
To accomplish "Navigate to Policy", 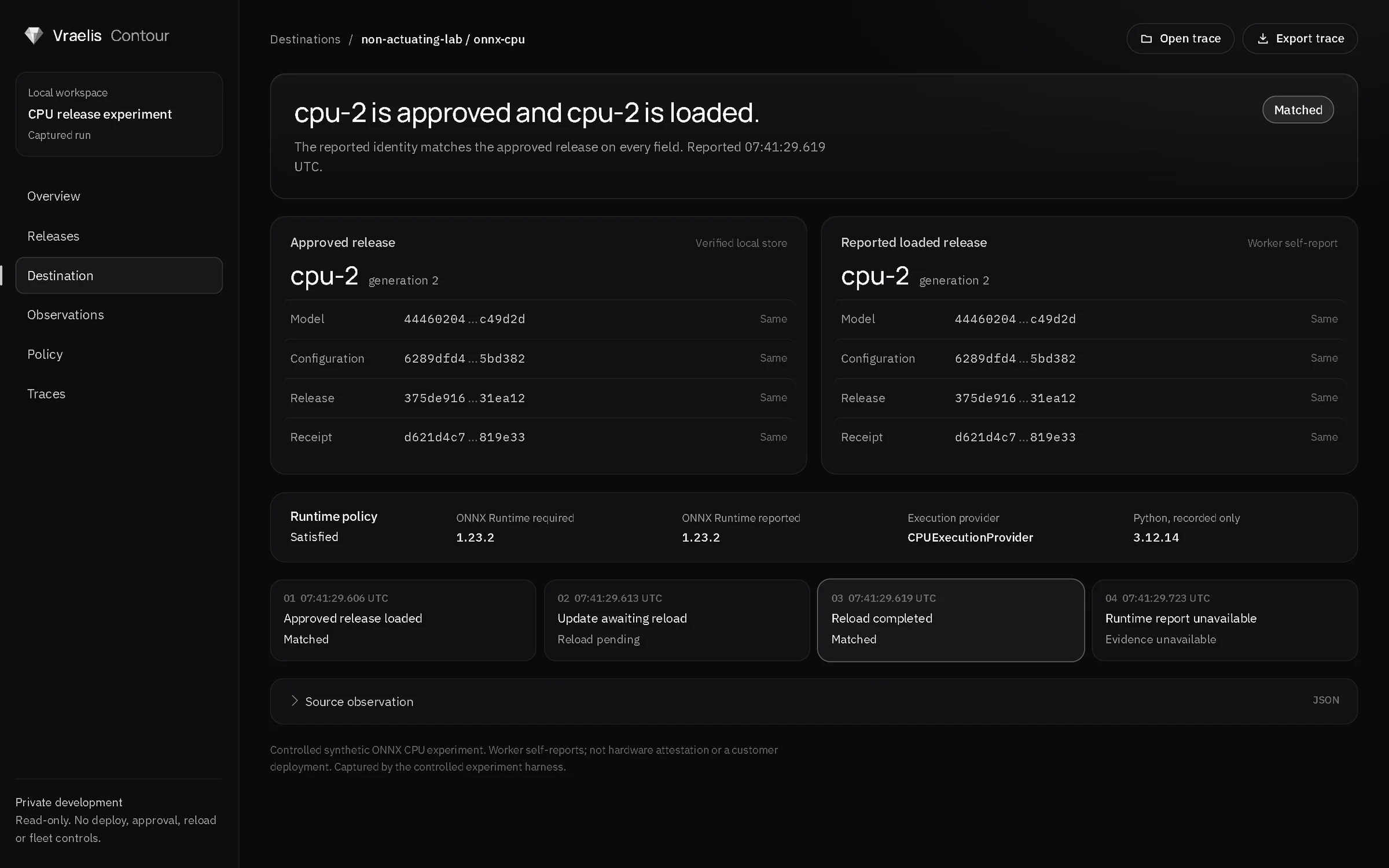I will [x=119, y=354].
